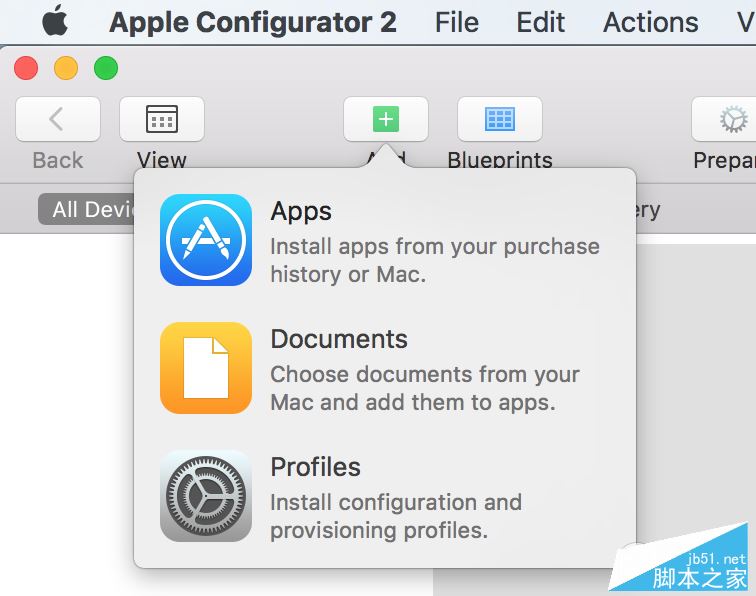Open the Edit menu
Screen dimensions: 756x596
541,22
